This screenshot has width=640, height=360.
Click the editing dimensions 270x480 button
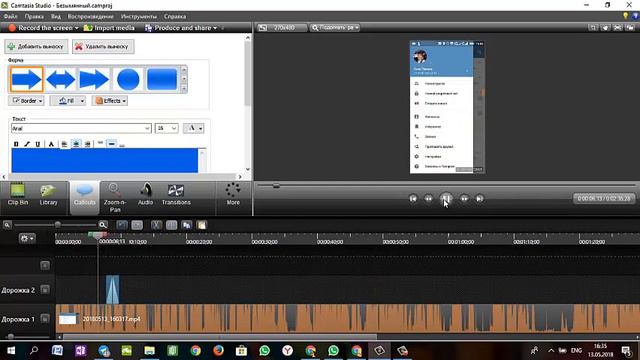click(282, 28)
